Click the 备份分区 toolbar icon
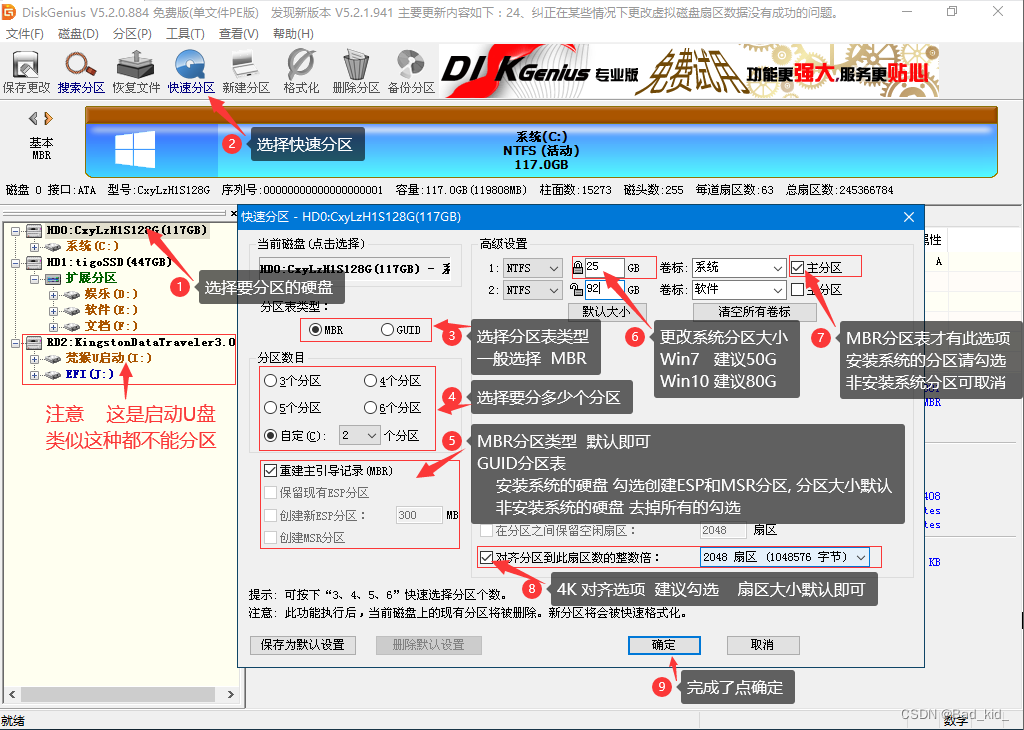 411,72
